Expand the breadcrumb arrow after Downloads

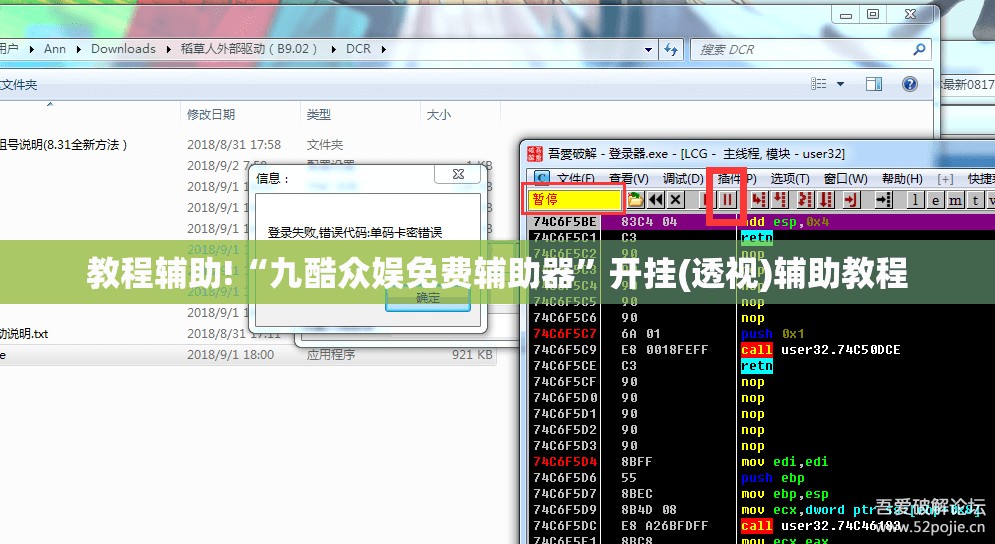[x=168, y=49]
